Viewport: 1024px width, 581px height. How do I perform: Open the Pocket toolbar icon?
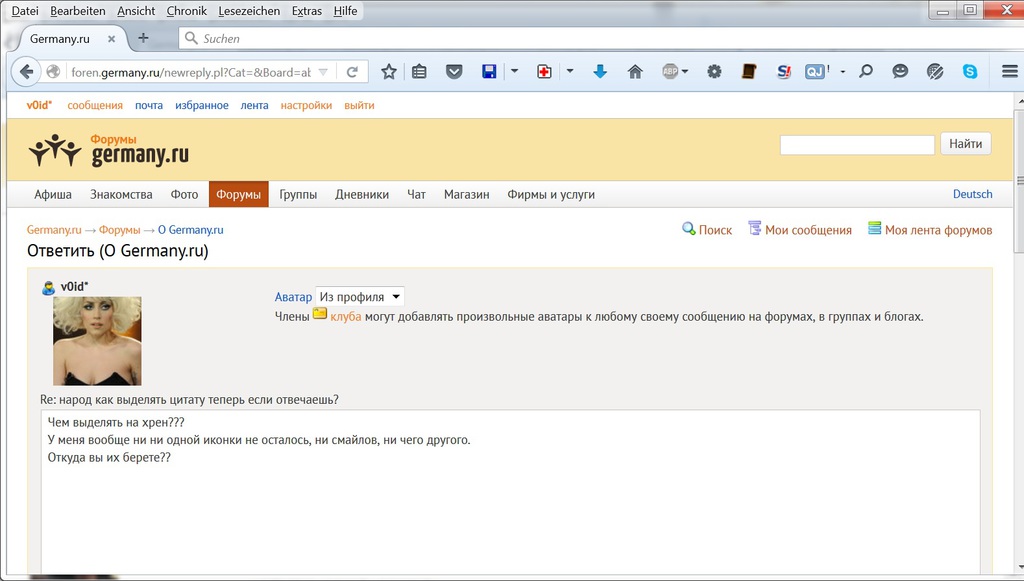(x=454, y=72)
